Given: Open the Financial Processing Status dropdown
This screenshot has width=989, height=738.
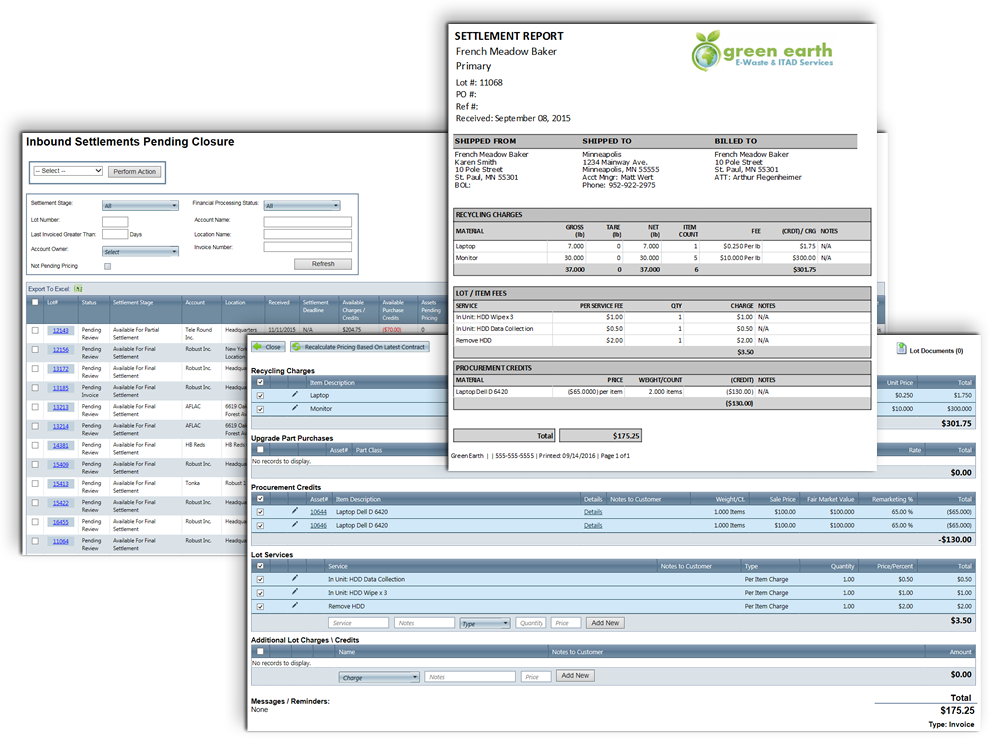Looking at the screenshot, I should click(302, 206).
